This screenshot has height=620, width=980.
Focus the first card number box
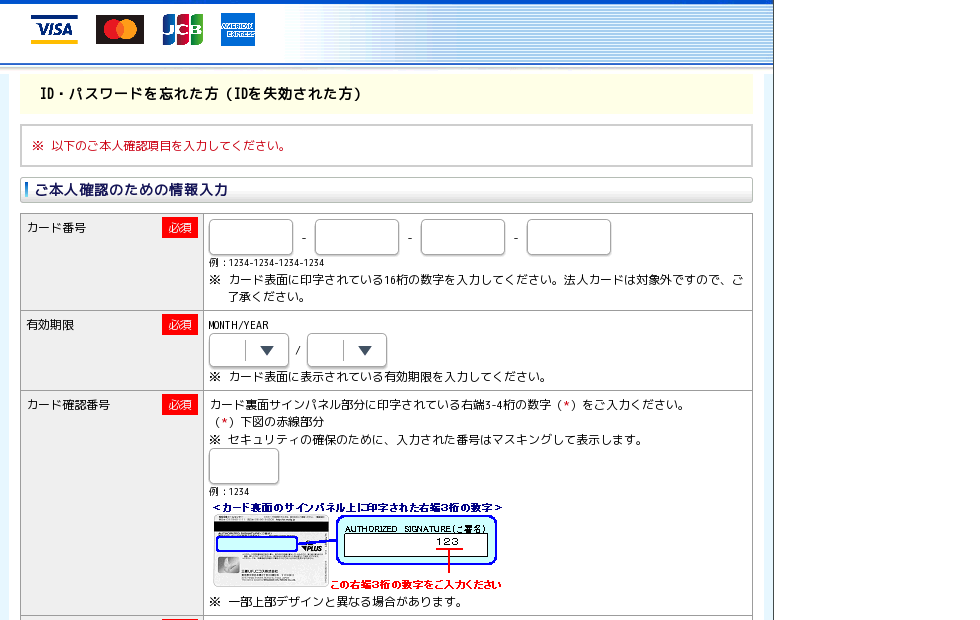point(251,237)
